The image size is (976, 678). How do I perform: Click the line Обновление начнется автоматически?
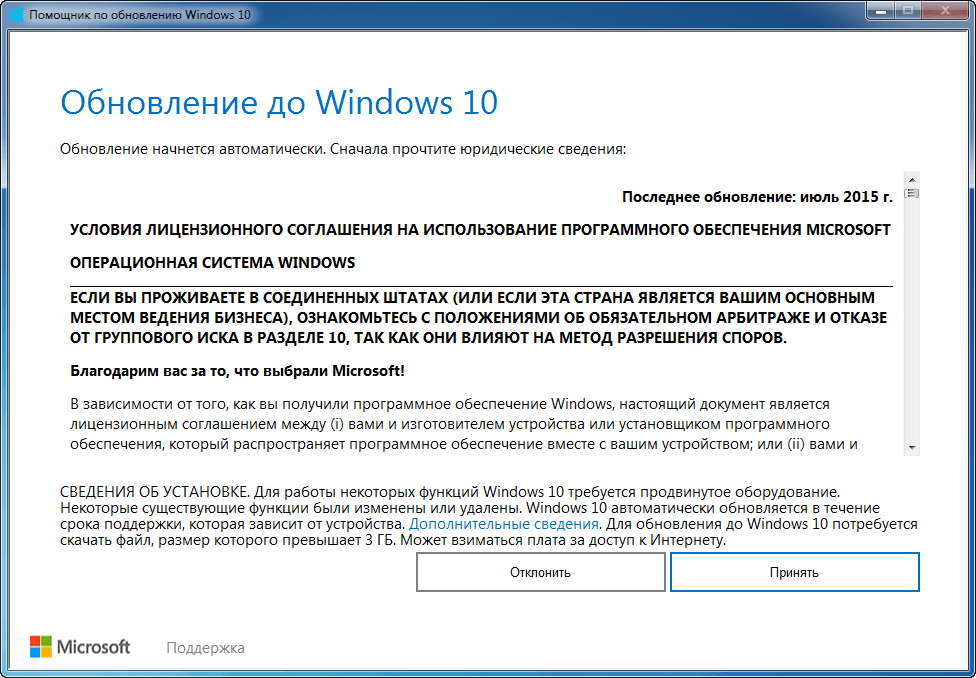343,149
